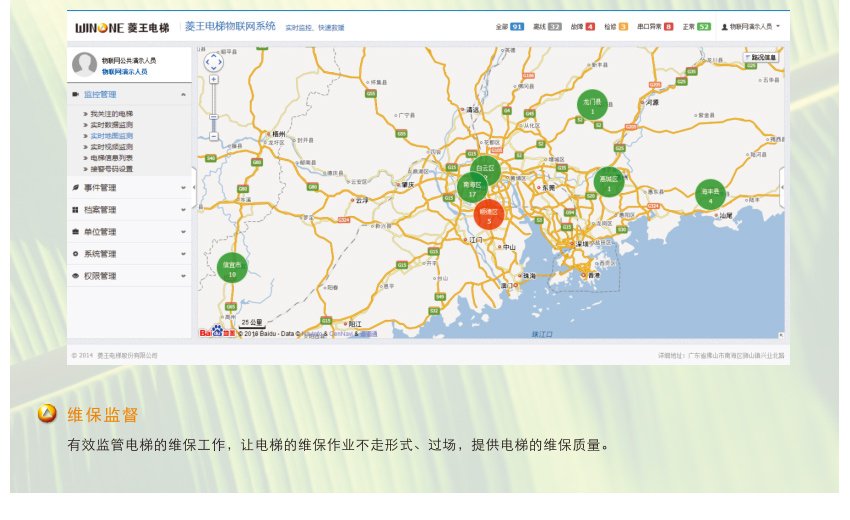Click the 南海区 cluster marker showing 17
Viewport: 850px width, 520px height.
[x=472, y=188]
